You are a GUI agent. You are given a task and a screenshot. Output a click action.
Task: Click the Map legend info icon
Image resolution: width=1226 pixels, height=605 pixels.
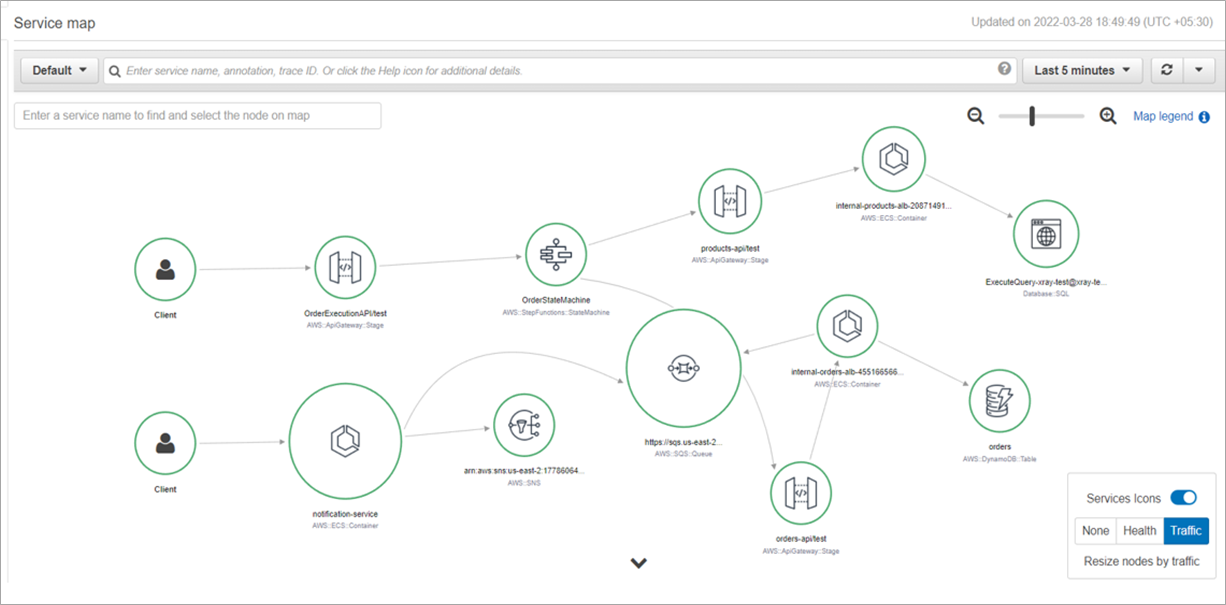click(x=1204, y=117)
